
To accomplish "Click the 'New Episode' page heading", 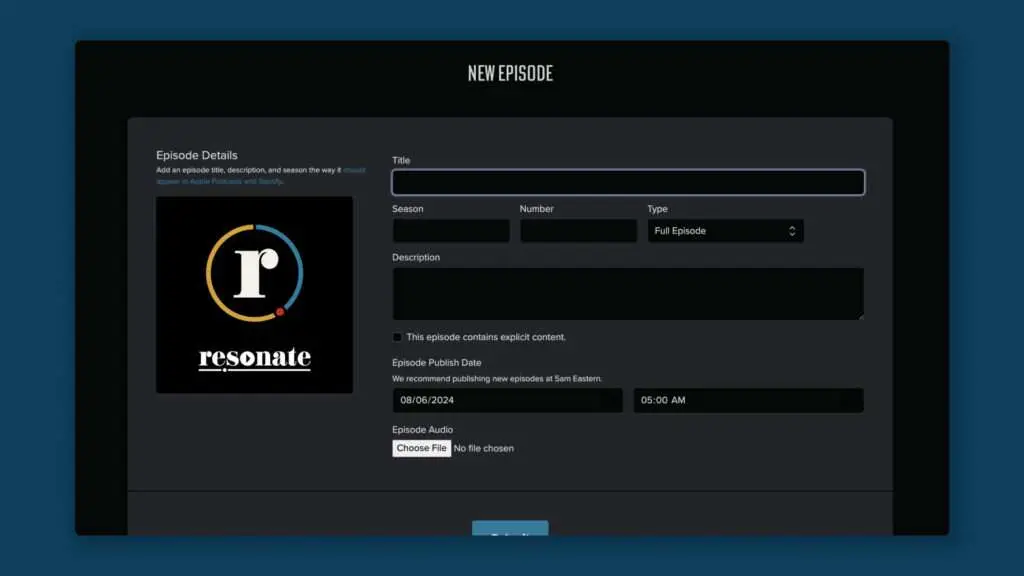I will coord(510,73).
